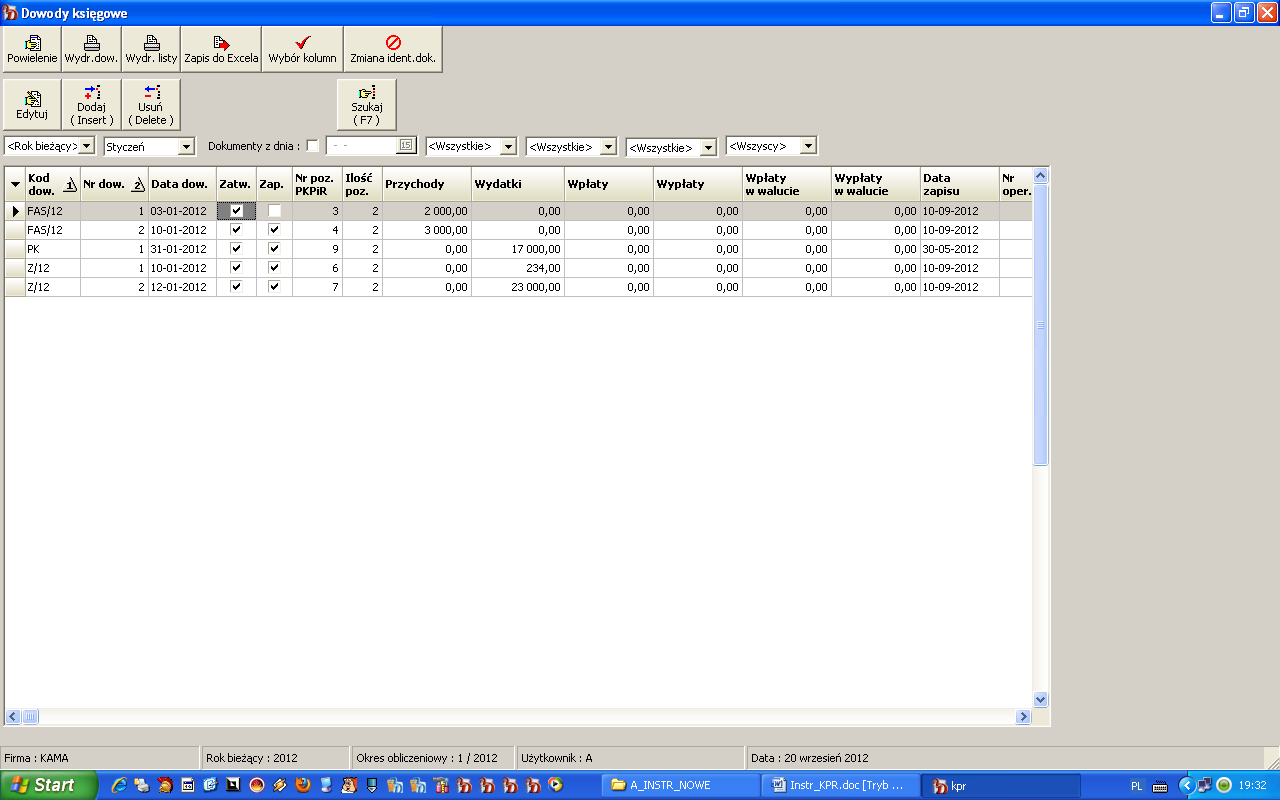Select the date cell 30-05-2012

(959, 249)
